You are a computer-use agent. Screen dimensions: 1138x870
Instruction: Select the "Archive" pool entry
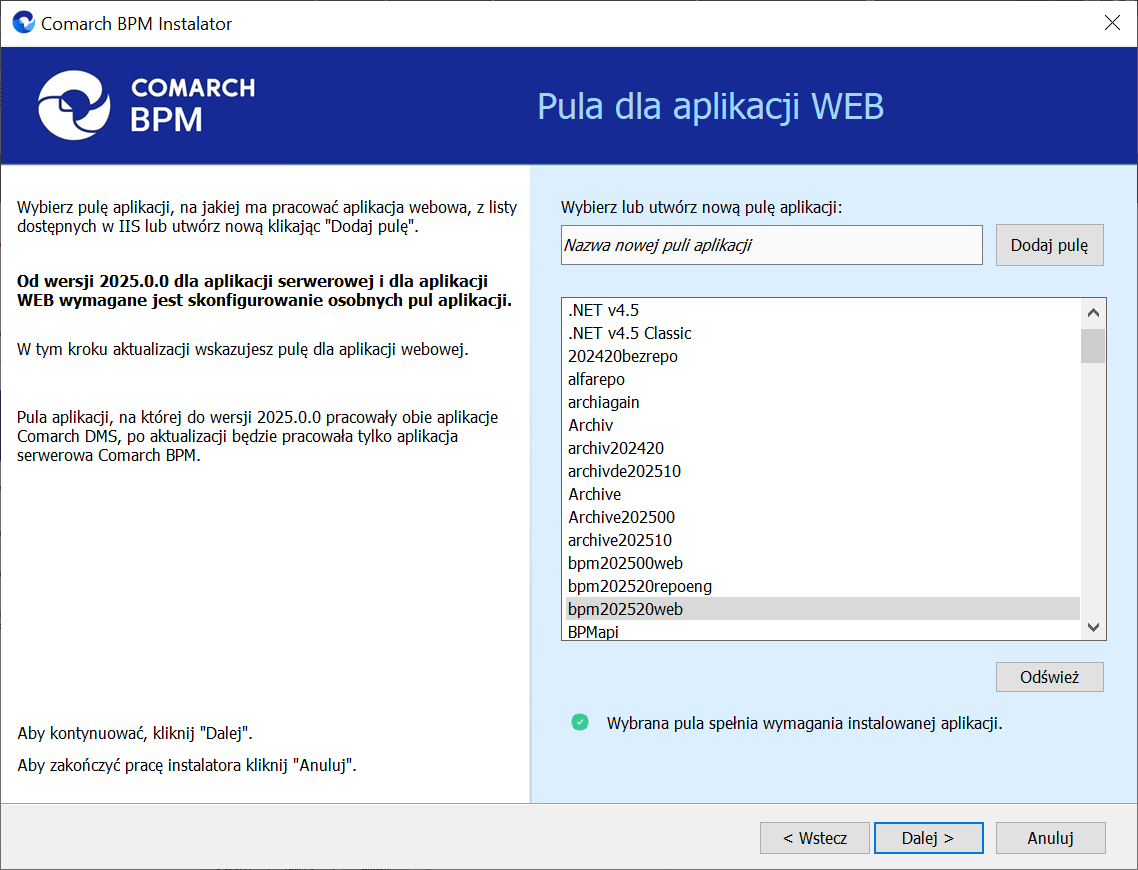822,494
